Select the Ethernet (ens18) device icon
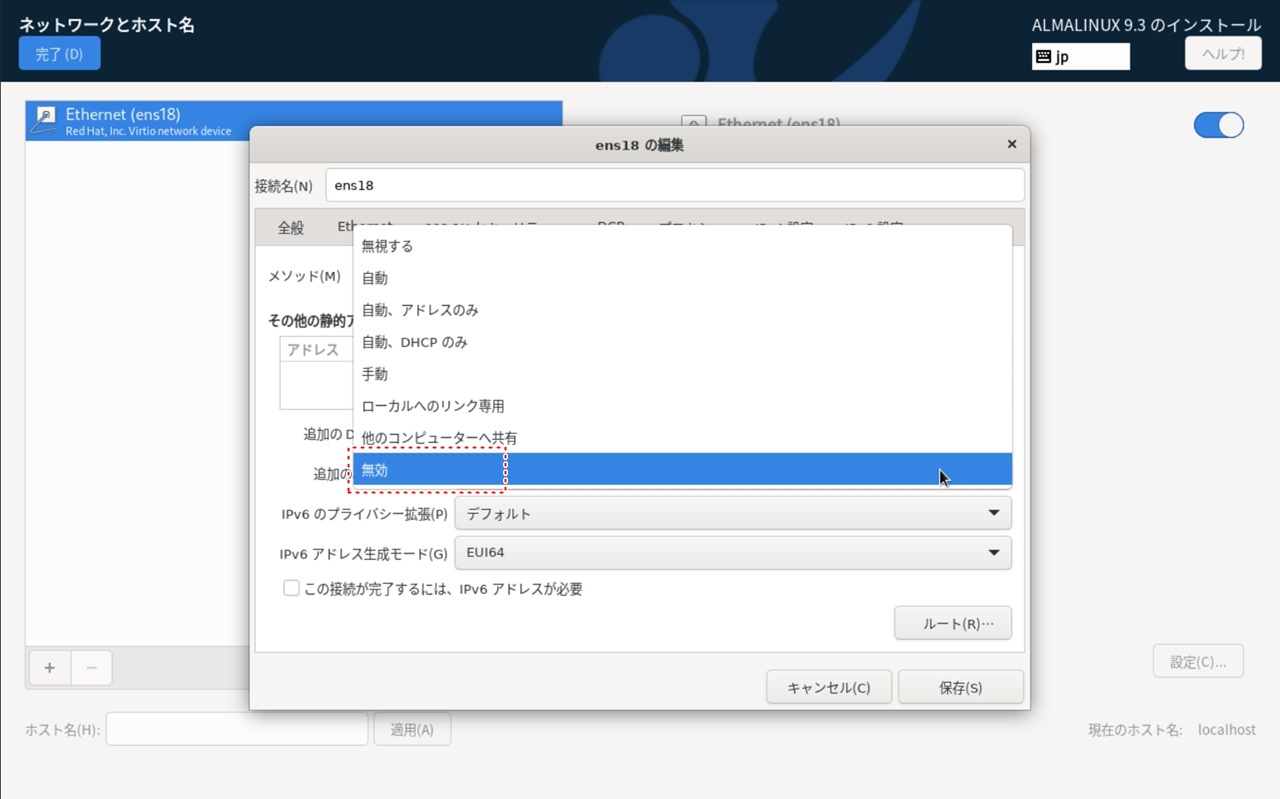 point(44,121)
